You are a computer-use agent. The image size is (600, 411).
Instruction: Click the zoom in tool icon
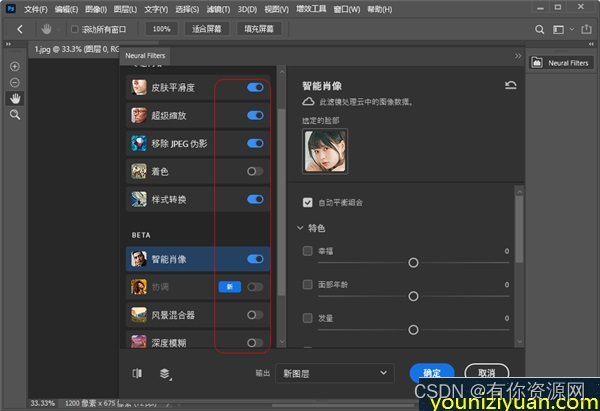coord(15,67)
